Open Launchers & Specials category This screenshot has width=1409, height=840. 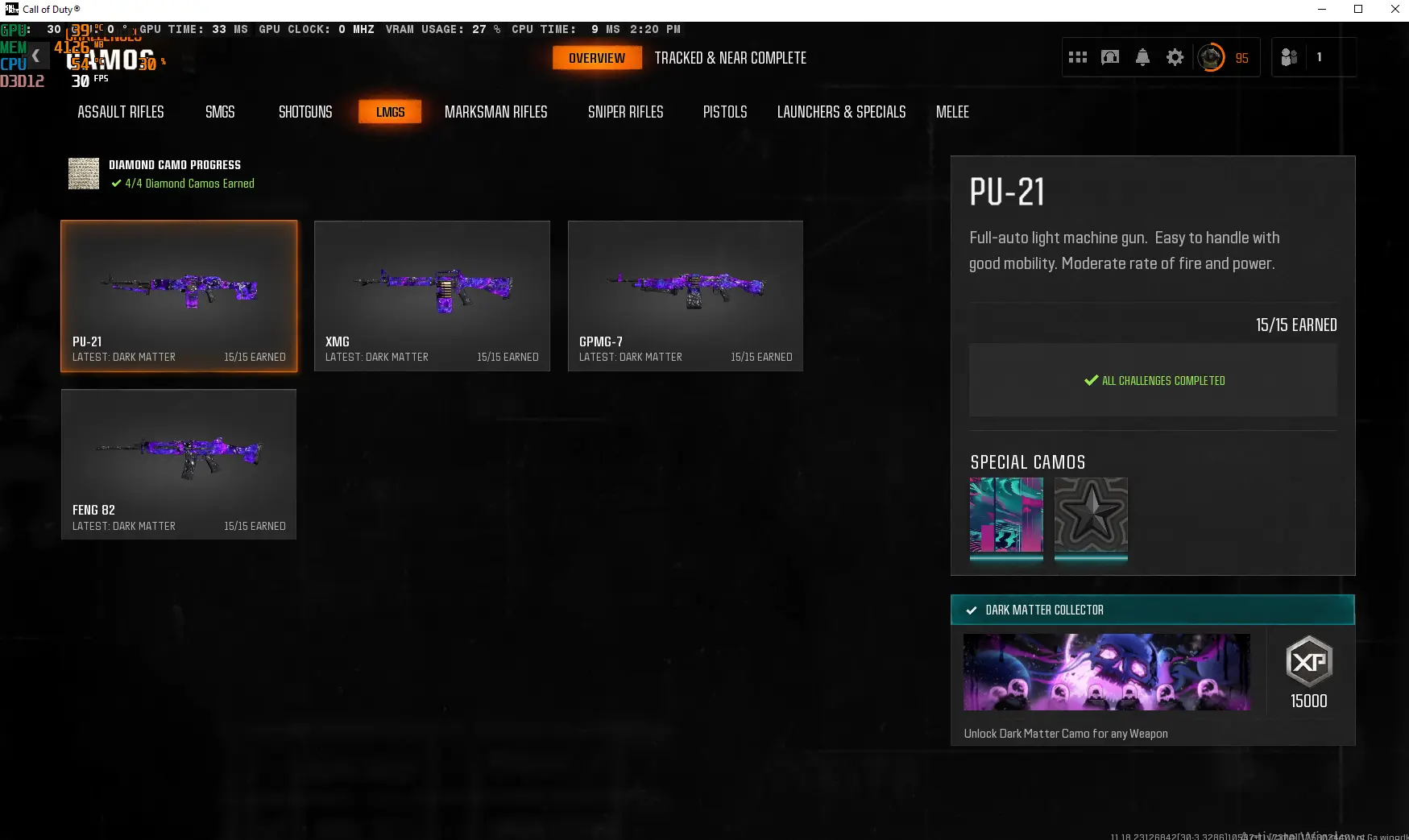(841, 112)
